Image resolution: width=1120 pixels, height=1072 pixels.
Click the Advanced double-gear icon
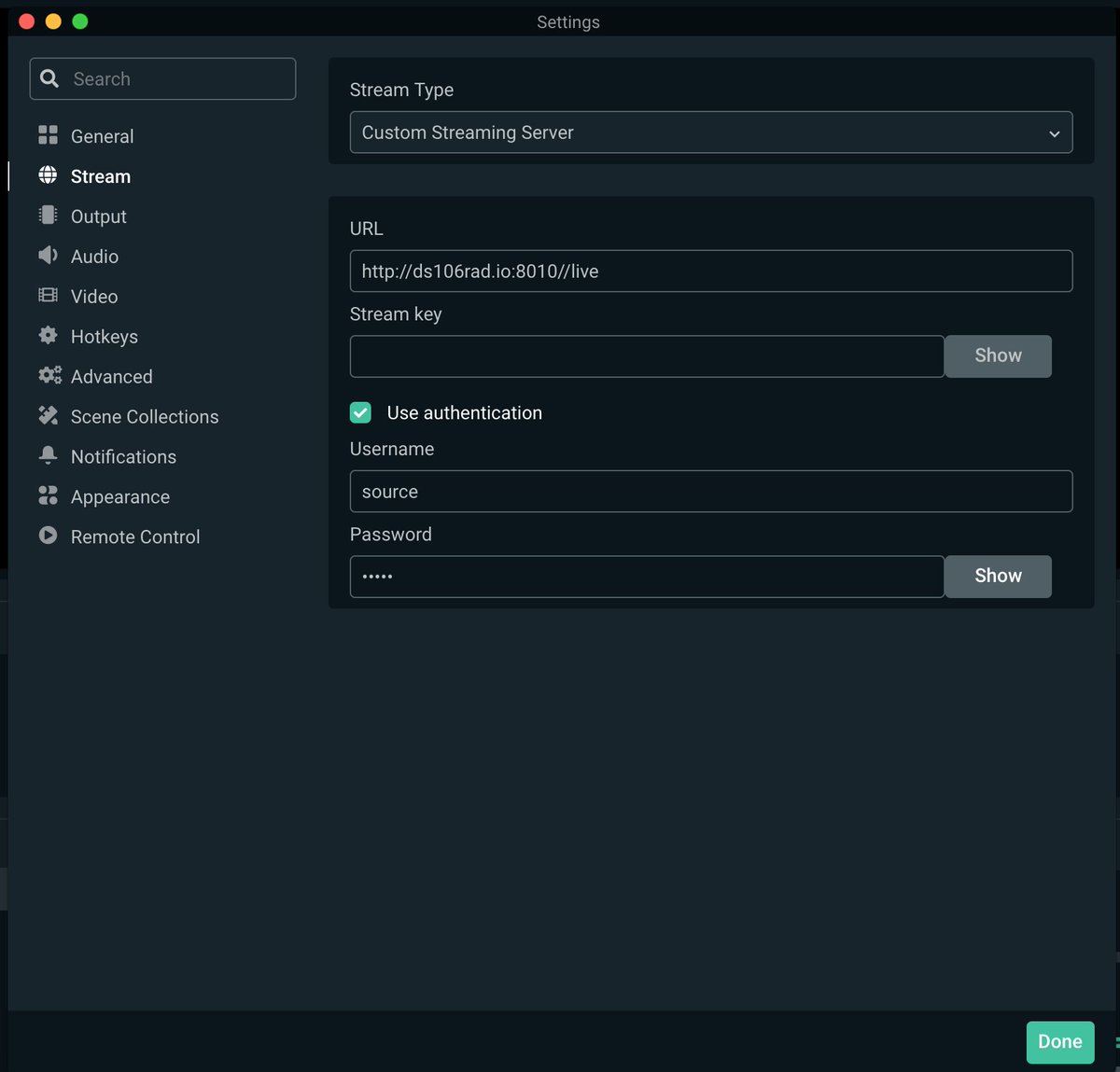click(x=49, y=376)
